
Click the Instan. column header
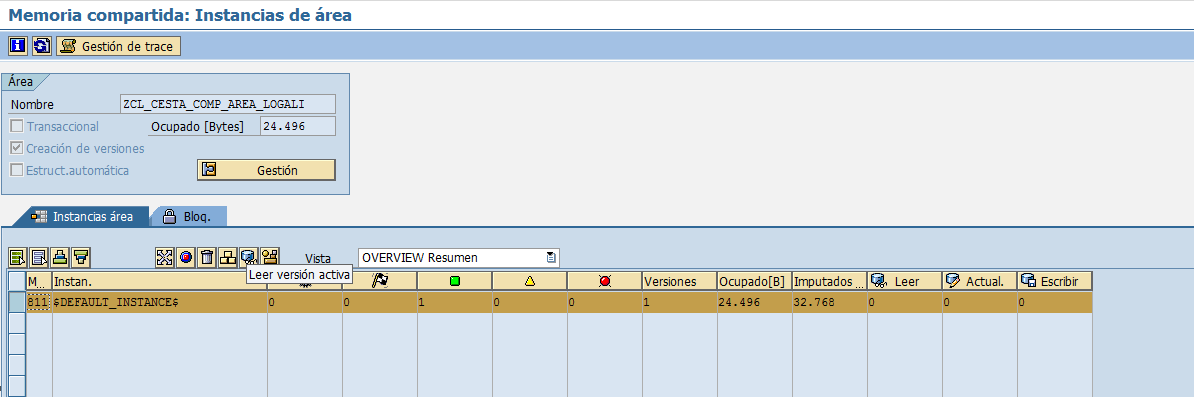pos(160,281)
